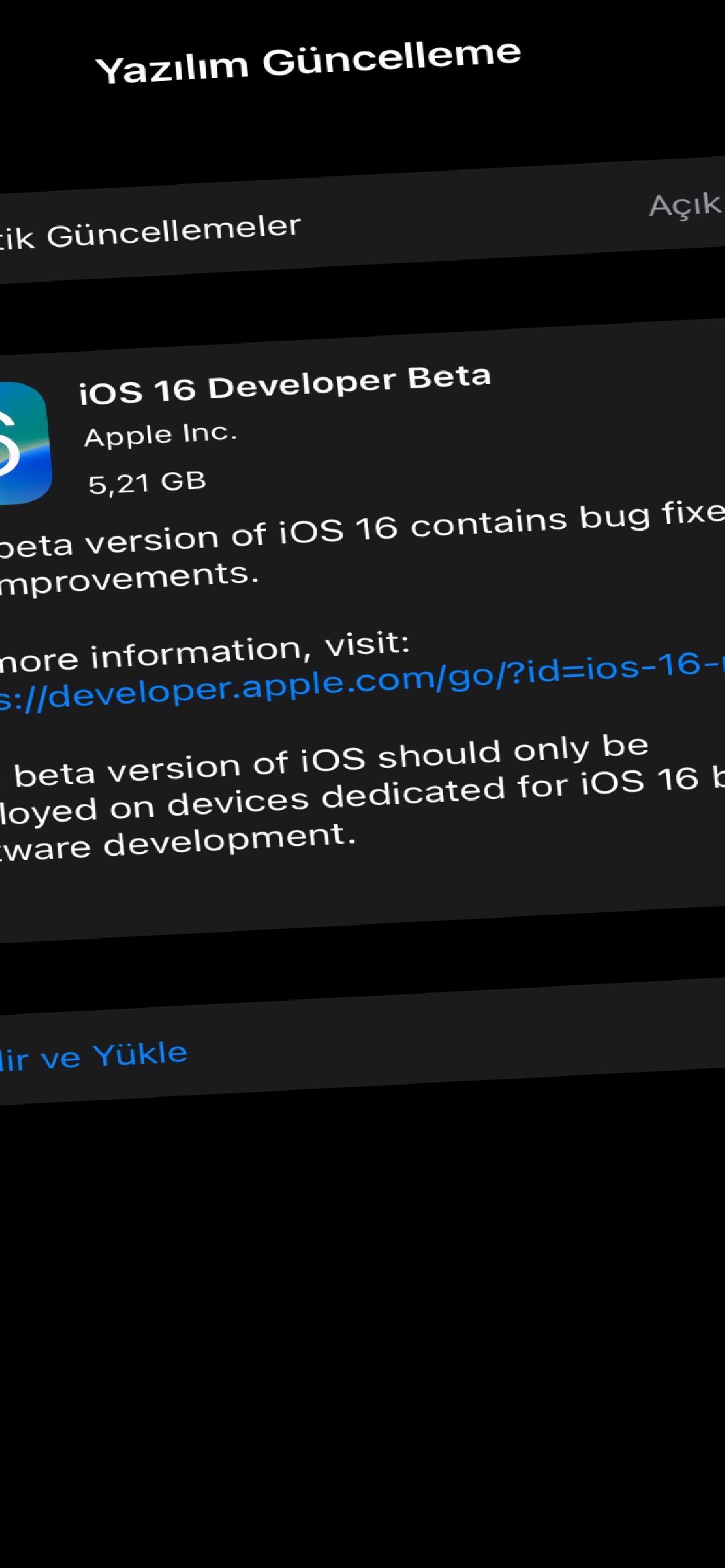Tap the Apple Inc. publisher label

point(160,435)
